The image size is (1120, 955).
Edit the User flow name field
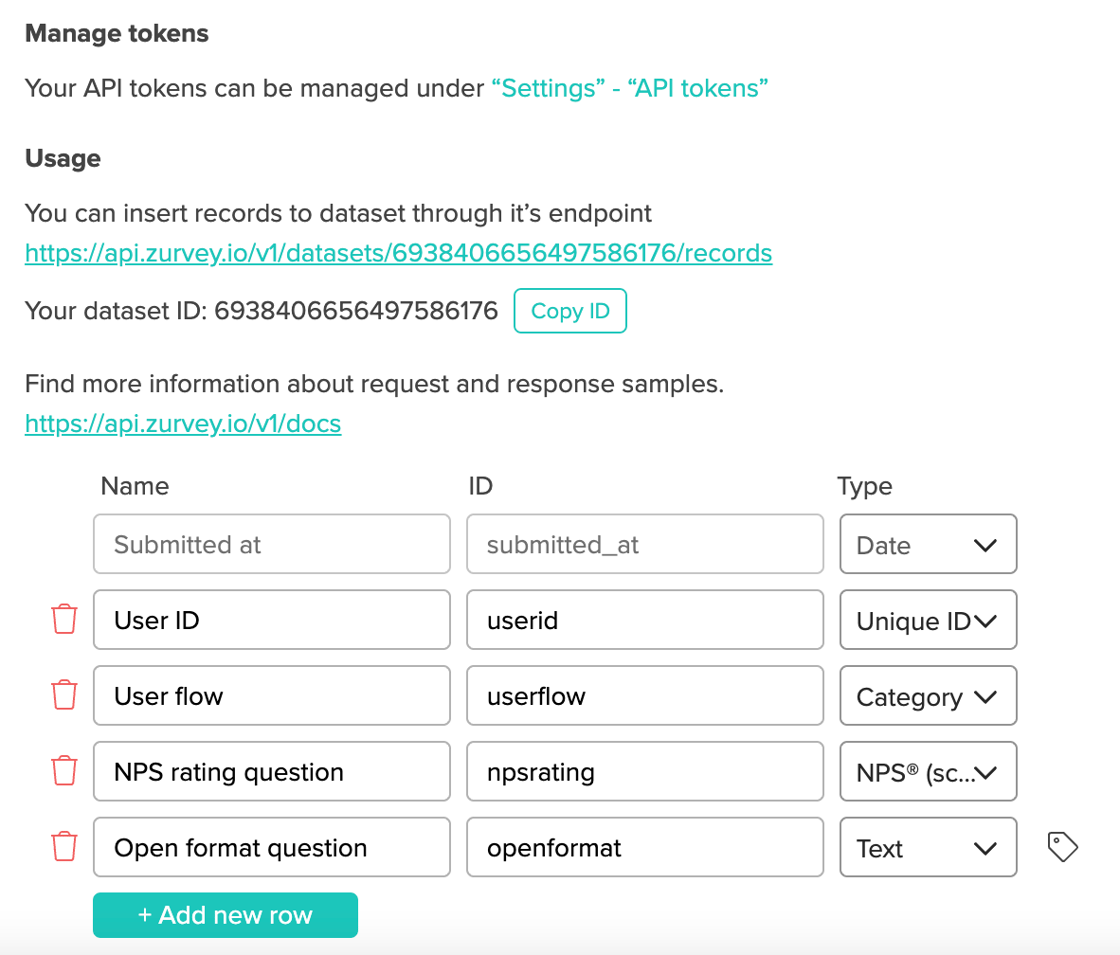pos(271,695)
